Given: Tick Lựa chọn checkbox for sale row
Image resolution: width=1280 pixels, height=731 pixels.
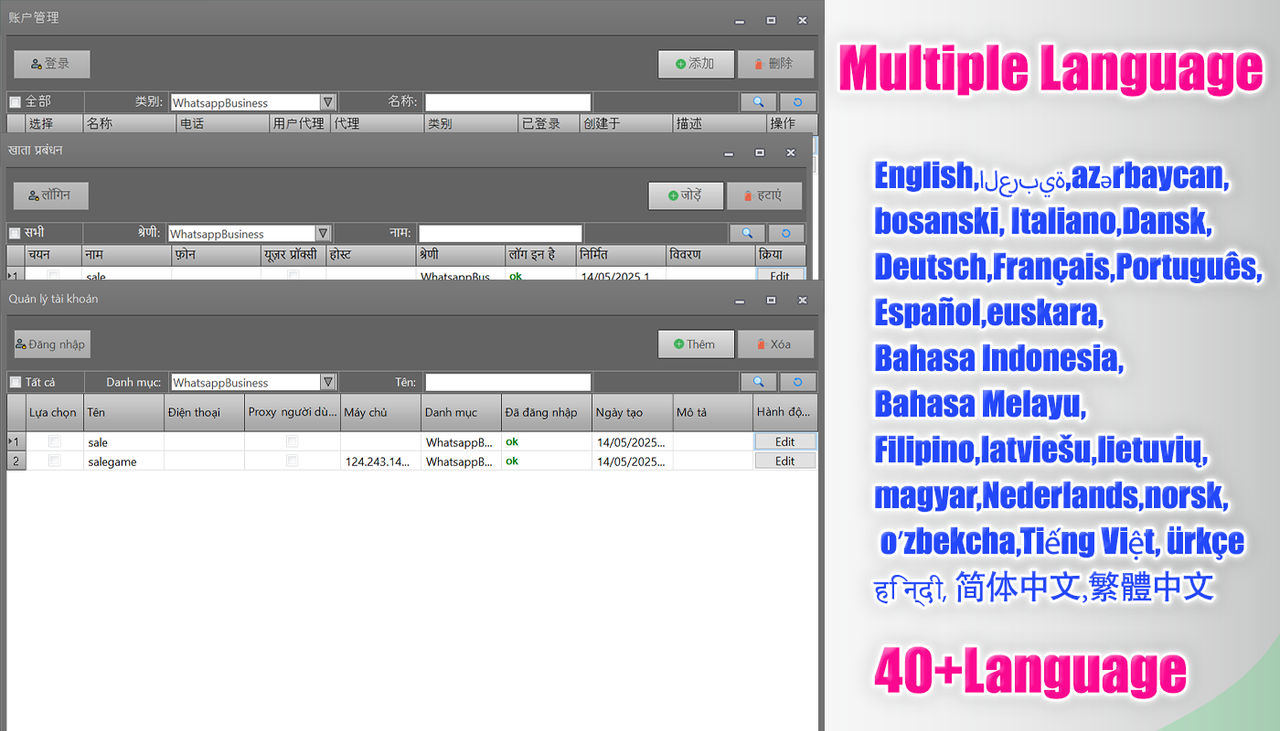Looking at the screenshot, I should [55, 441].
